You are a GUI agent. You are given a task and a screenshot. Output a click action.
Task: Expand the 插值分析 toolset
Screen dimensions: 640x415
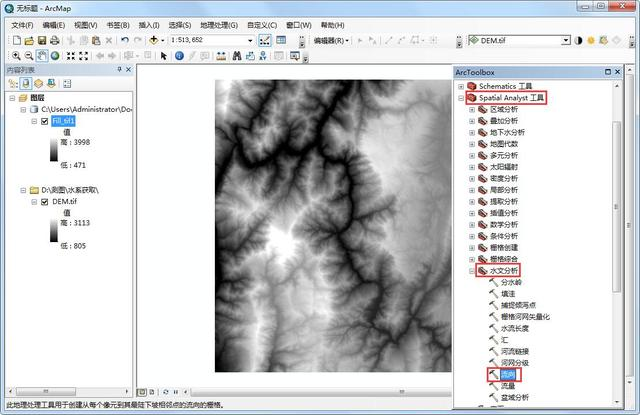472,213
